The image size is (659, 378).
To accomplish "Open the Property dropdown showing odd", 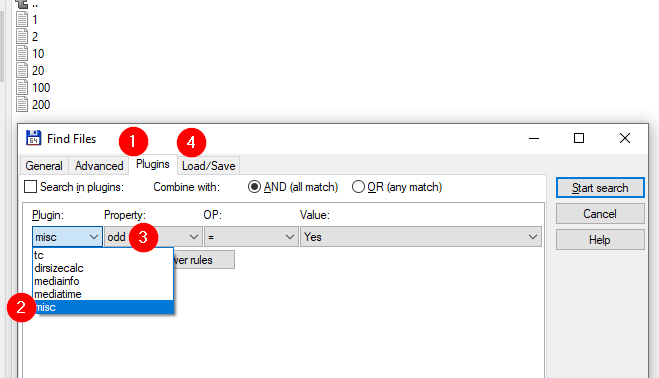I will pos(153,237).
